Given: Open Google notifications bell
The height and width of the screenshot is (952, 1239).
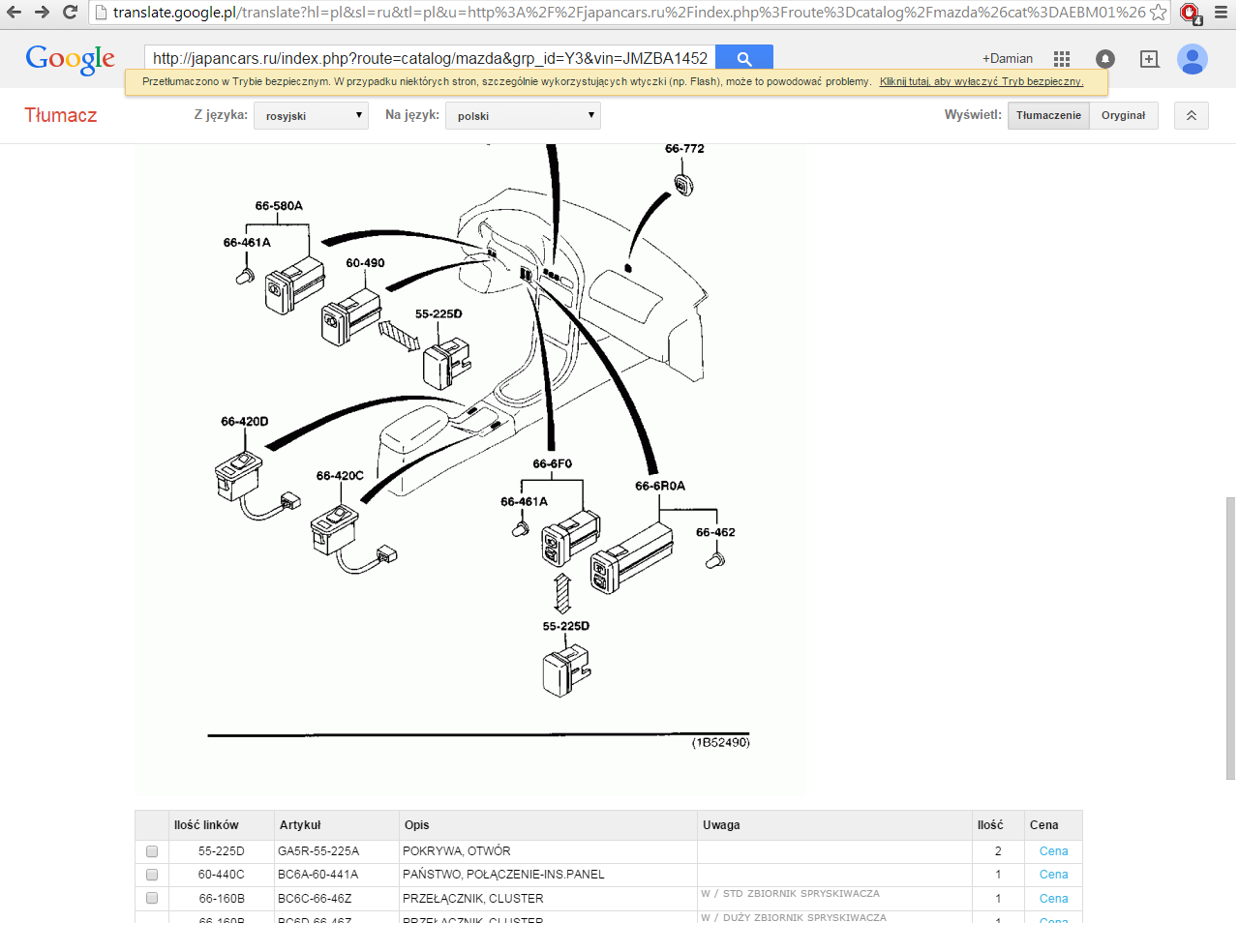Looking at the screenshot, I should click(x=1104, y=59).
